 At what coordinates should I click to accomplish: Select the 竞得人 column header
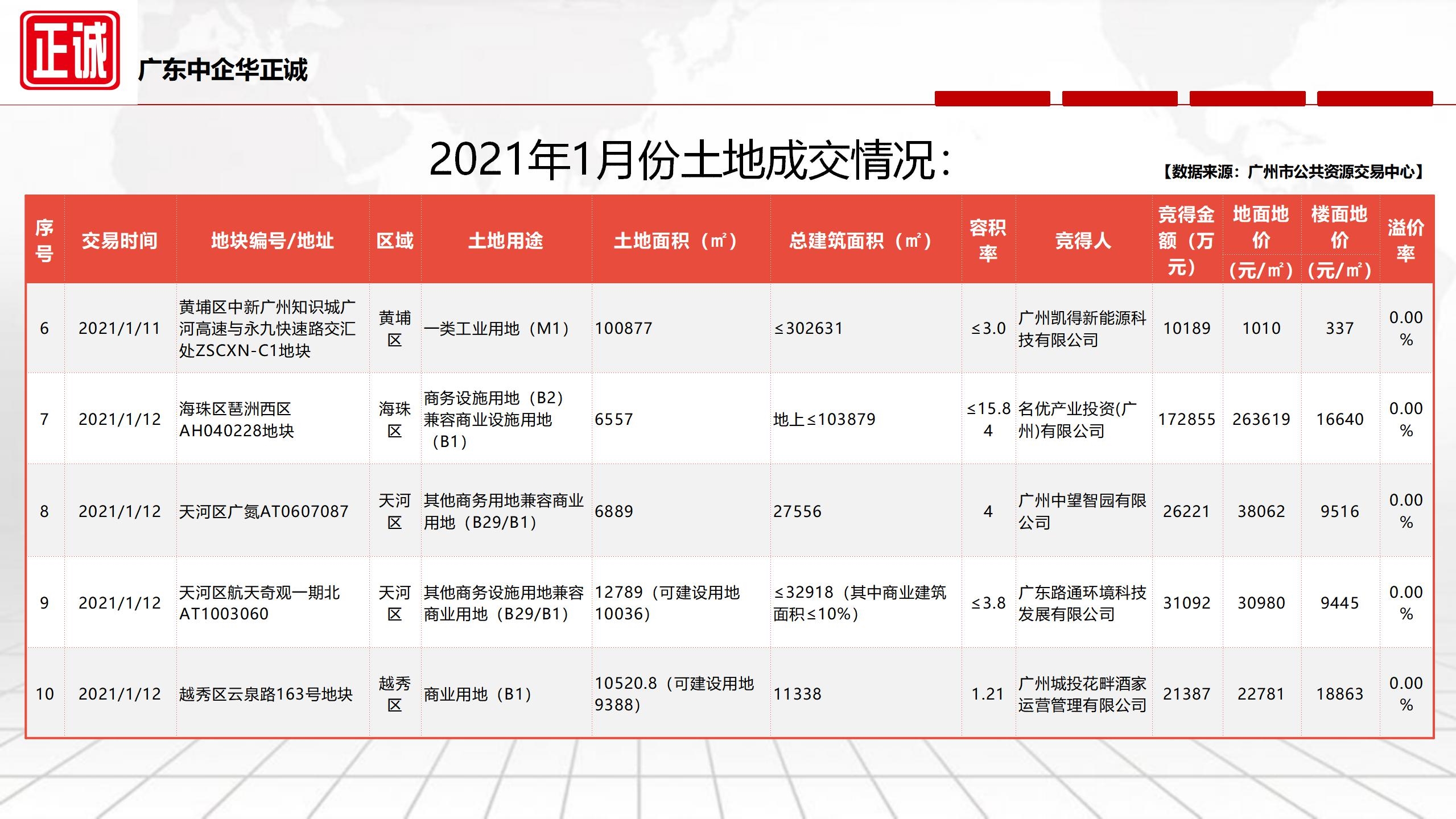pyautogui.click(x=1083, y=241)
